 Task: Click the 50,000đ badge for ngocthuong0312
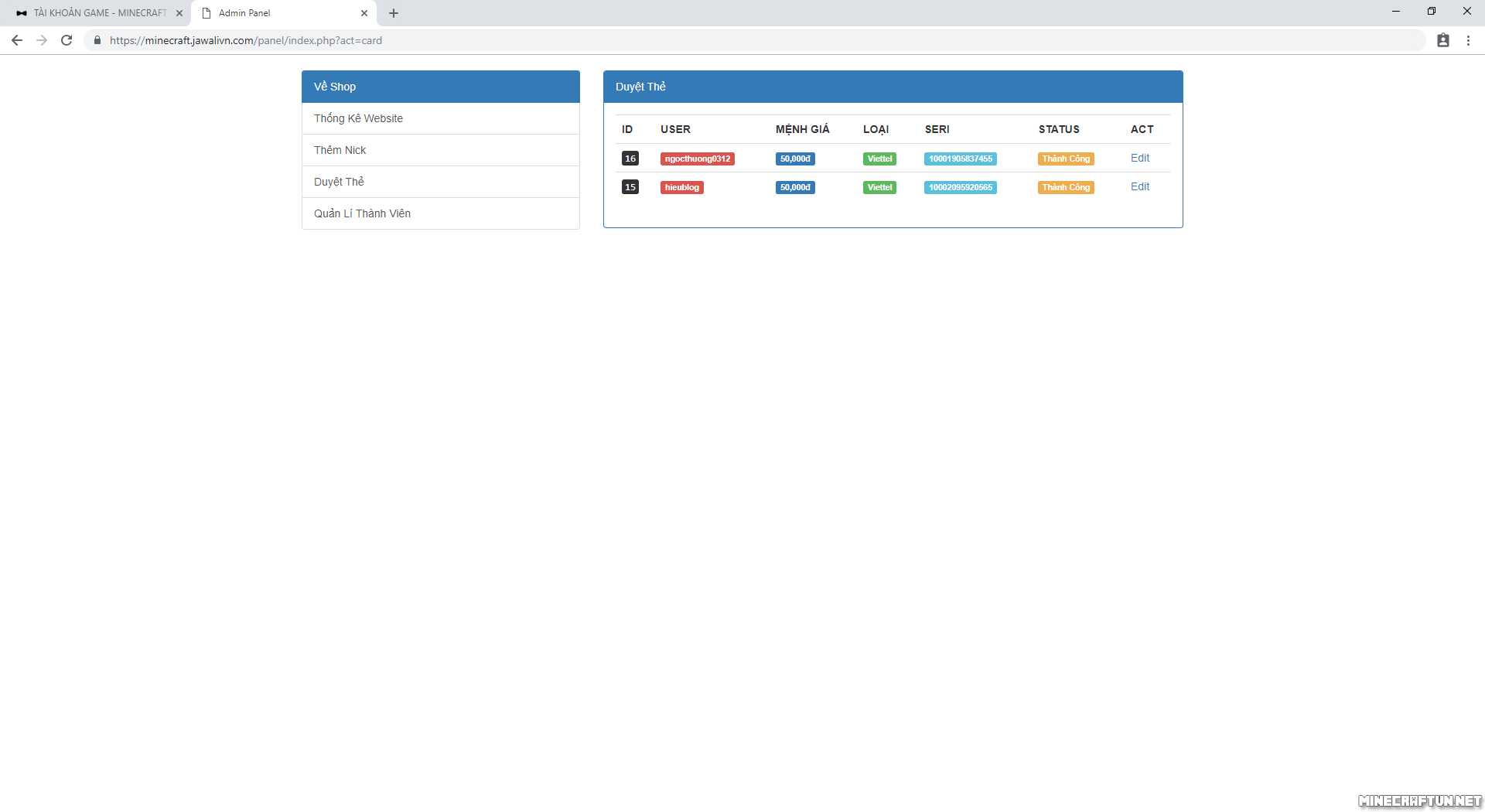pyautogui.click(x=795, y=159)
